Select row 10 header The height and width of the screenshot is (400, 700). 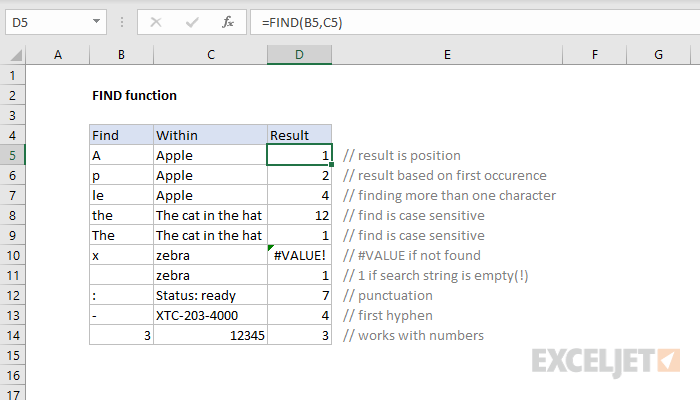pos(12,255)
